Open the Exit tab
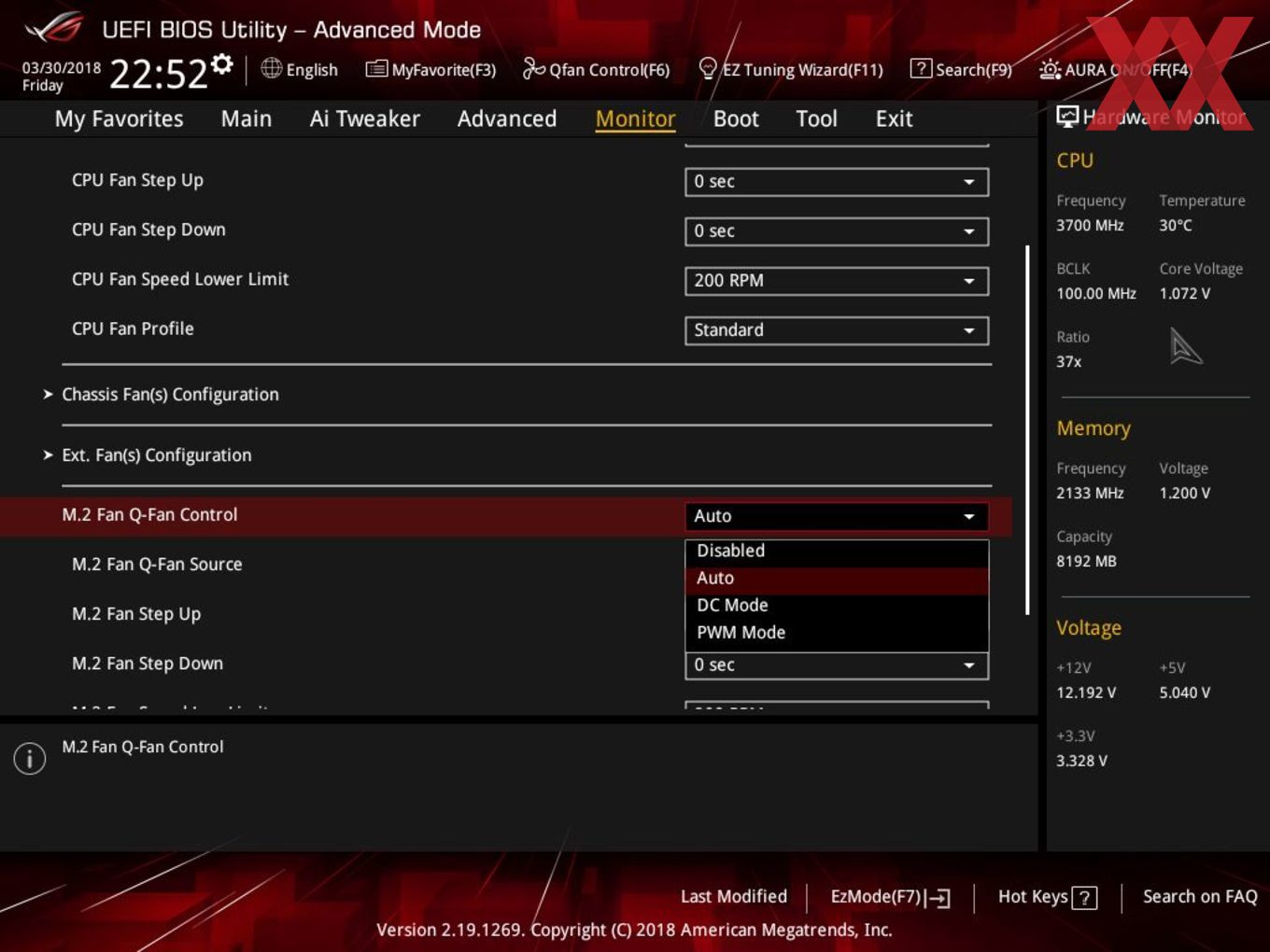This screenshot has width=1270, height=952. pos(894,119)
